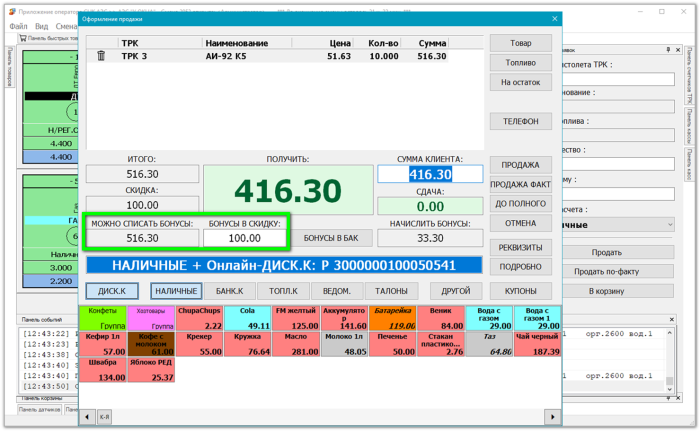
Task: Choose ВЕДОМ. payment type
Action: (x=337, y=291)
